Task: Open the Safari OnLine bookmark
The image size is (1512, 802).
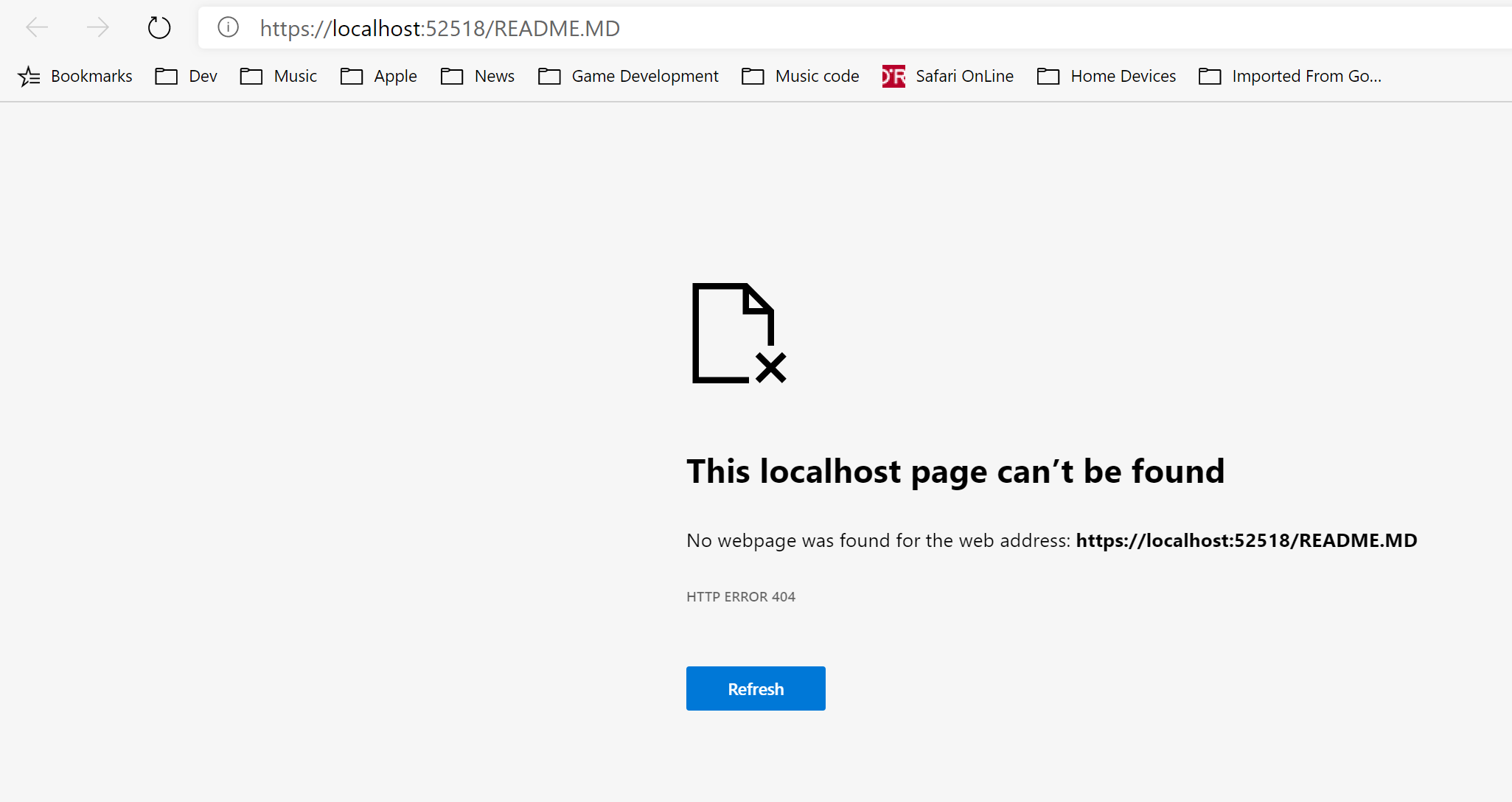Action: point(948,76)
